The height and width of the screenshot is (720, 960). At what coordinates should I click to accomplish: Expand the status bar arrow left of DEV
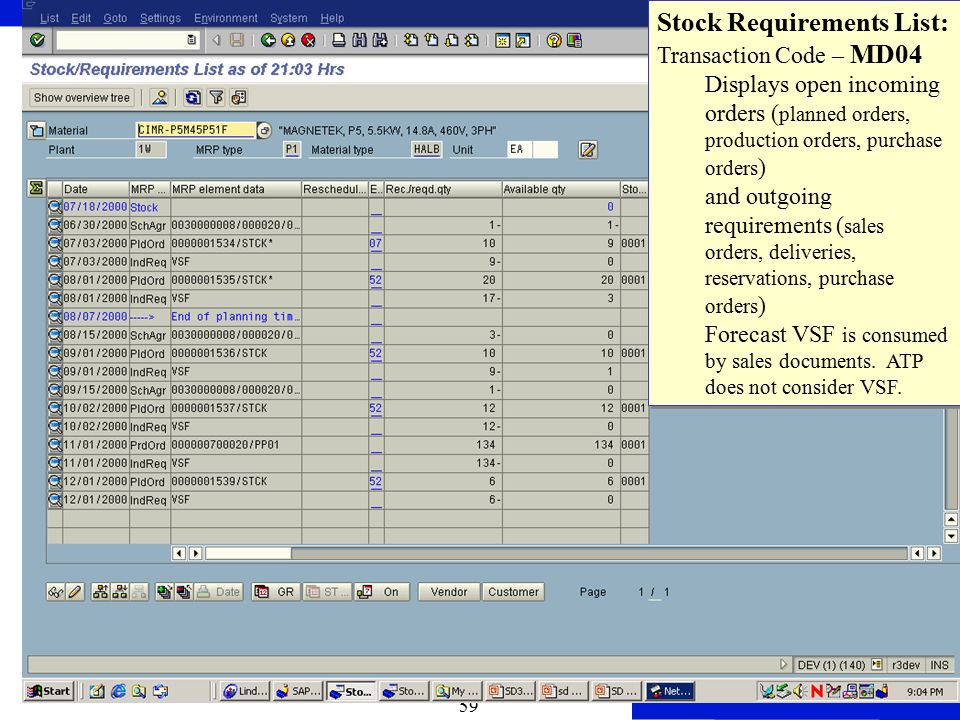783,664
